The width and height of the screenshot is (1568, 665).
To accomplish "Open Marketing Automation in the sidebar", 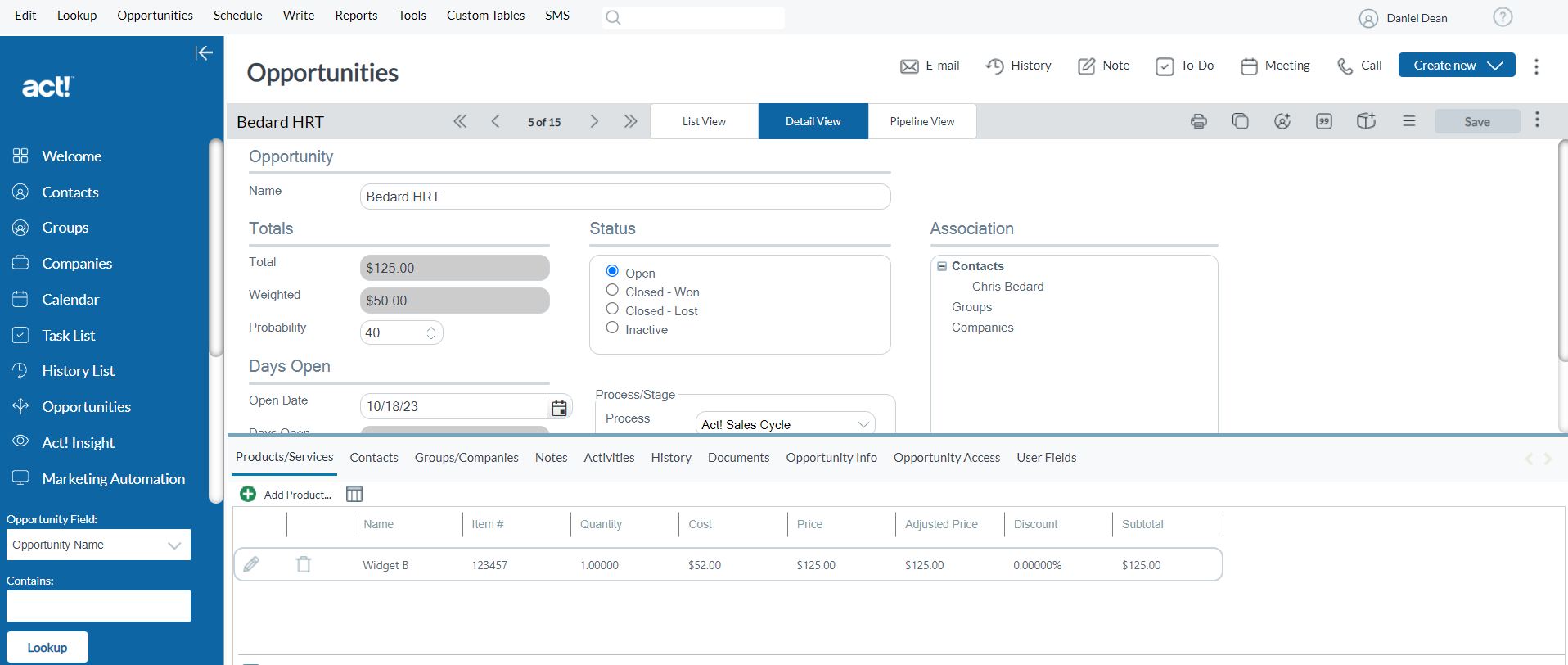I will point(114,479).
